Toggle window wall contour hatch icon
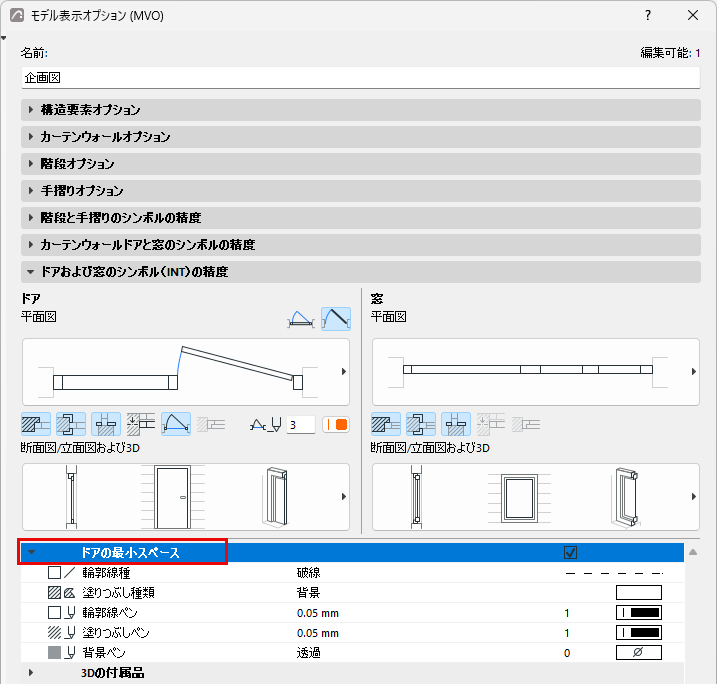The image size is (717, 684). (x=386, y=424)
